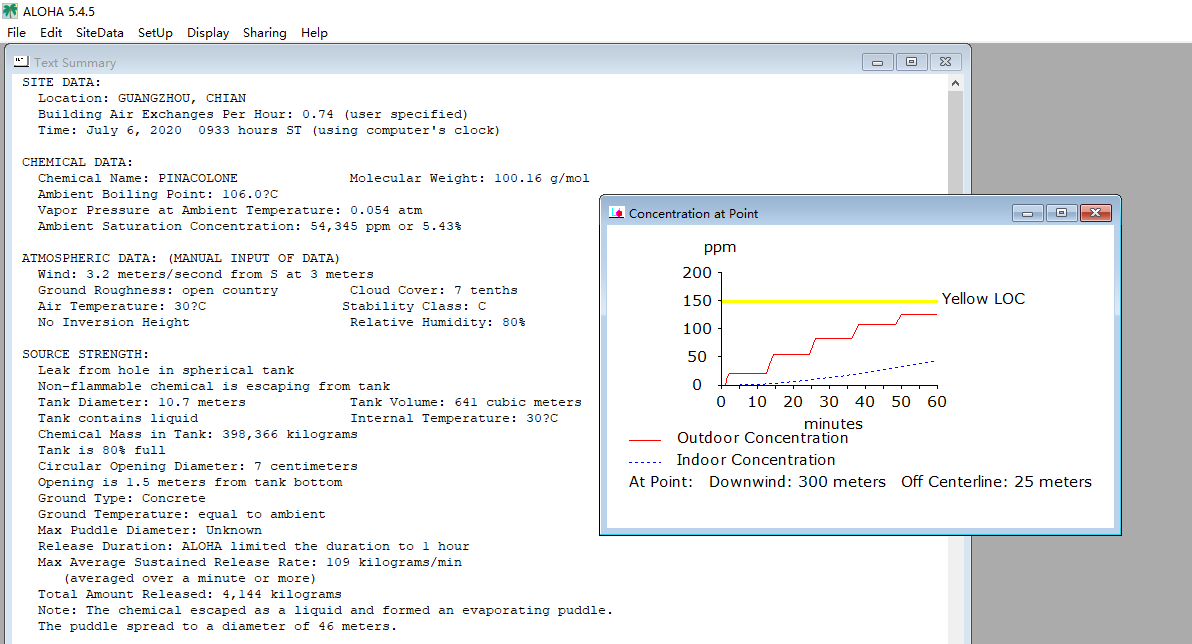The image size is (1192, 644).
Task: Click Stability Class: C
Action: click(414, 306)
